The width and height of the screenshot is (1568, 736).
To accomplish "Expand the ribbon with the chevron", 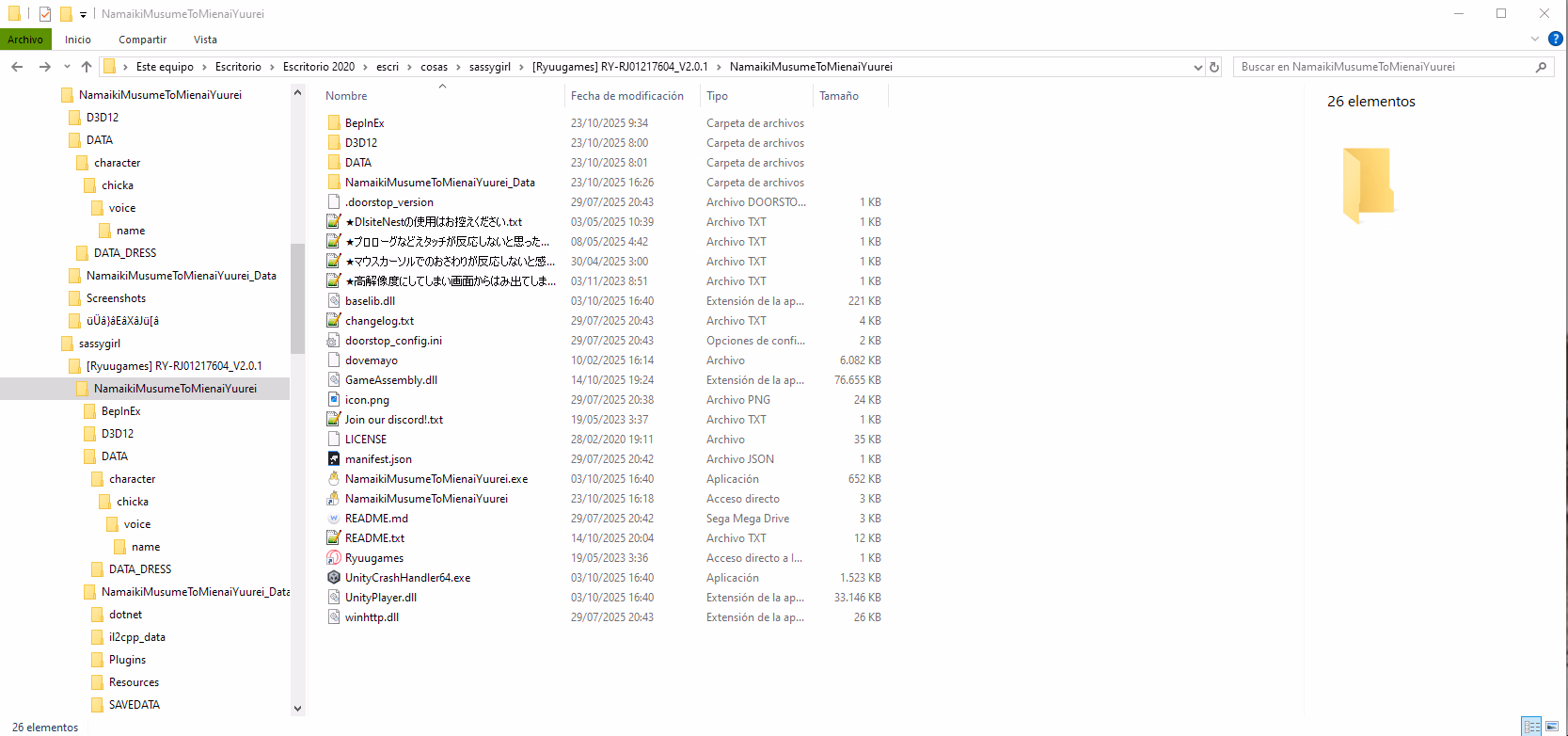I will point(1535,39).
